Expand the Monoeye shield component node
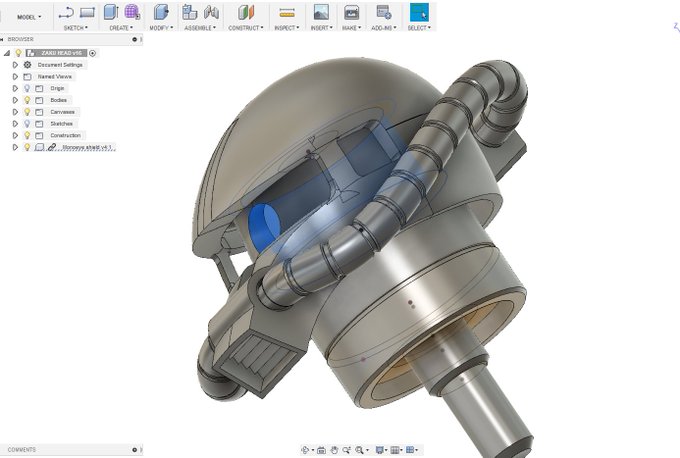This screenshot has width=680, height=458. [x=16, y=147]
